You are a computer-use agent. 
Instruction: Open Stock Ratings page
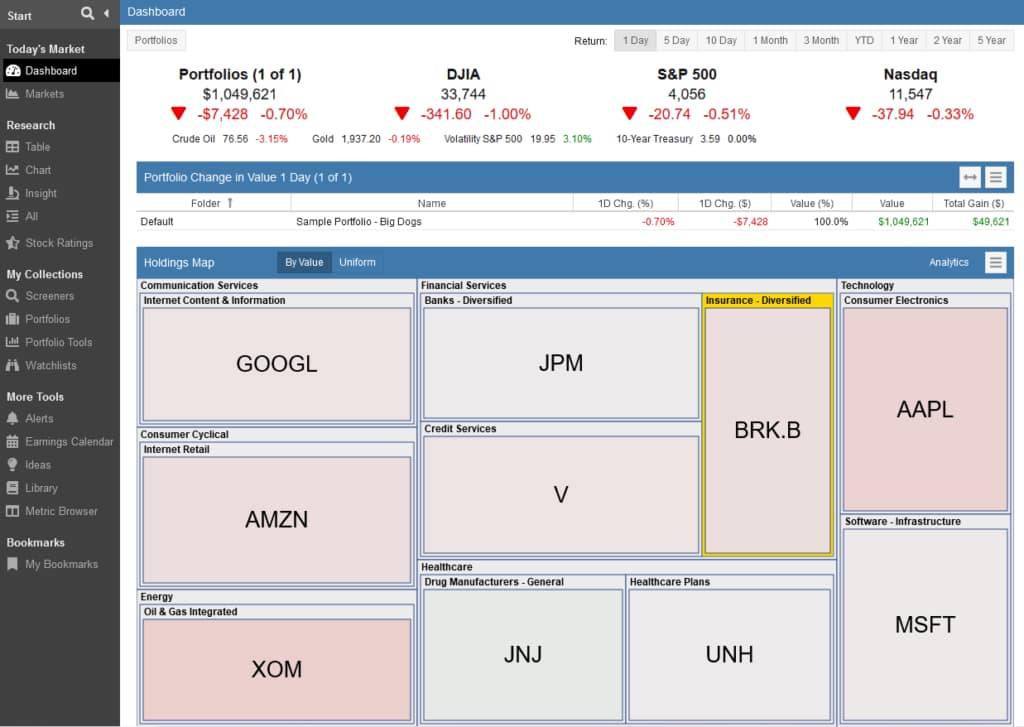60,243
